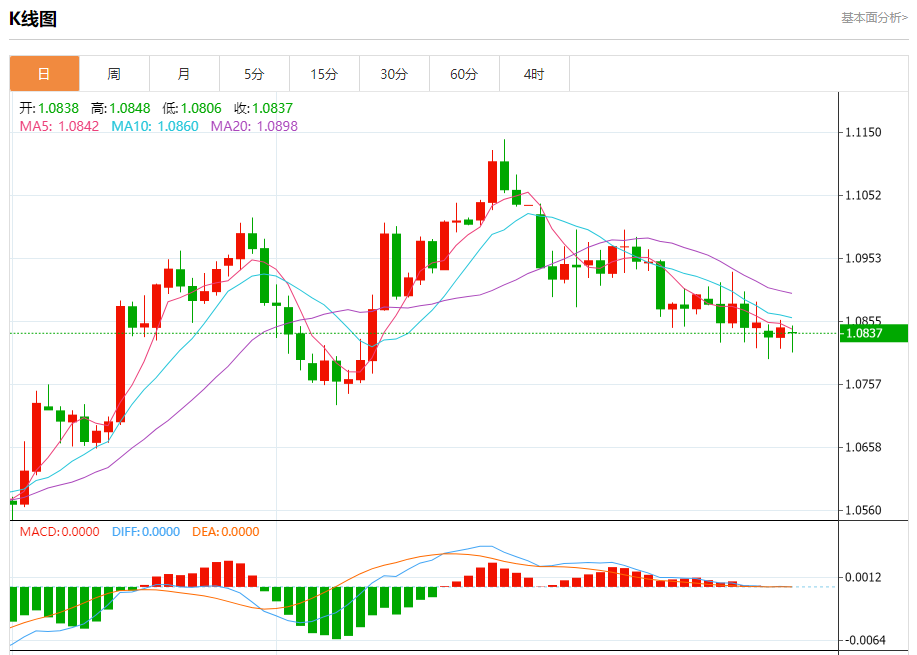
Task: Switch to the 日 daily chart tab
Action: [44, 74]
